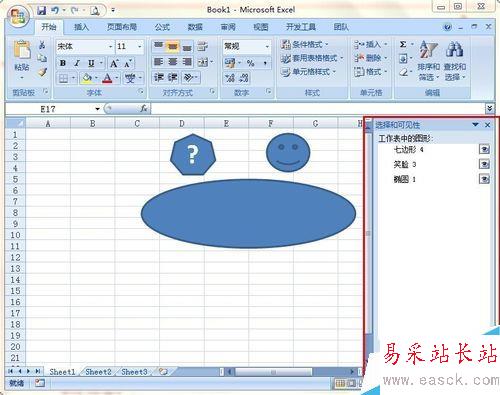Open print preview from quick access toolbar
This screenshot has height=395, width=500.
click(95, 11)
